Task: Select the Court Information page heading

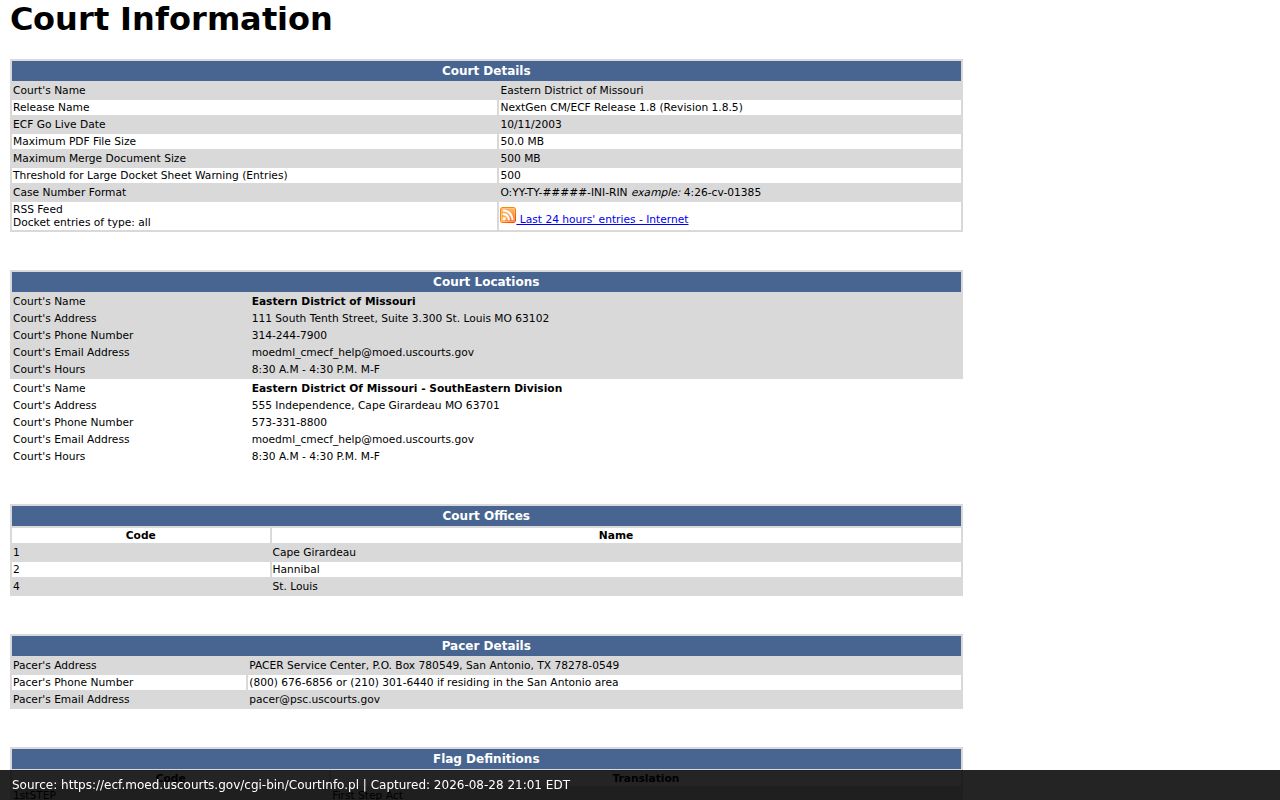Action: (x=171, y=19)
